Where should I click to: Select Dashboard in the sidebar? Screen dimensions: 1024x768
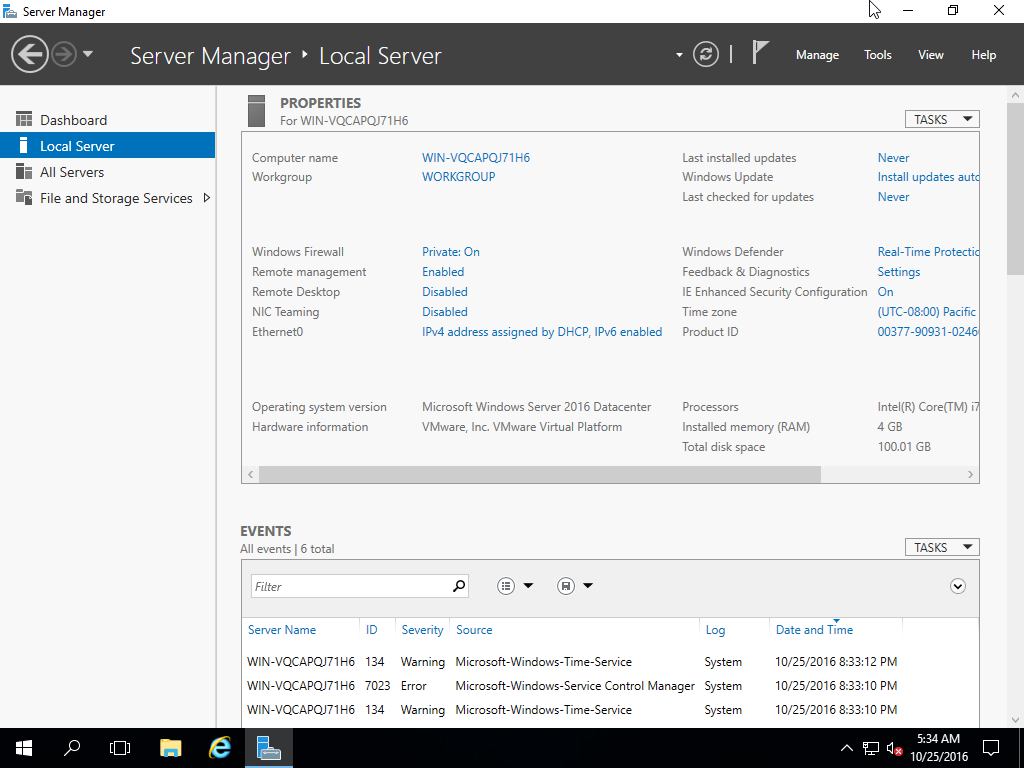107,120
